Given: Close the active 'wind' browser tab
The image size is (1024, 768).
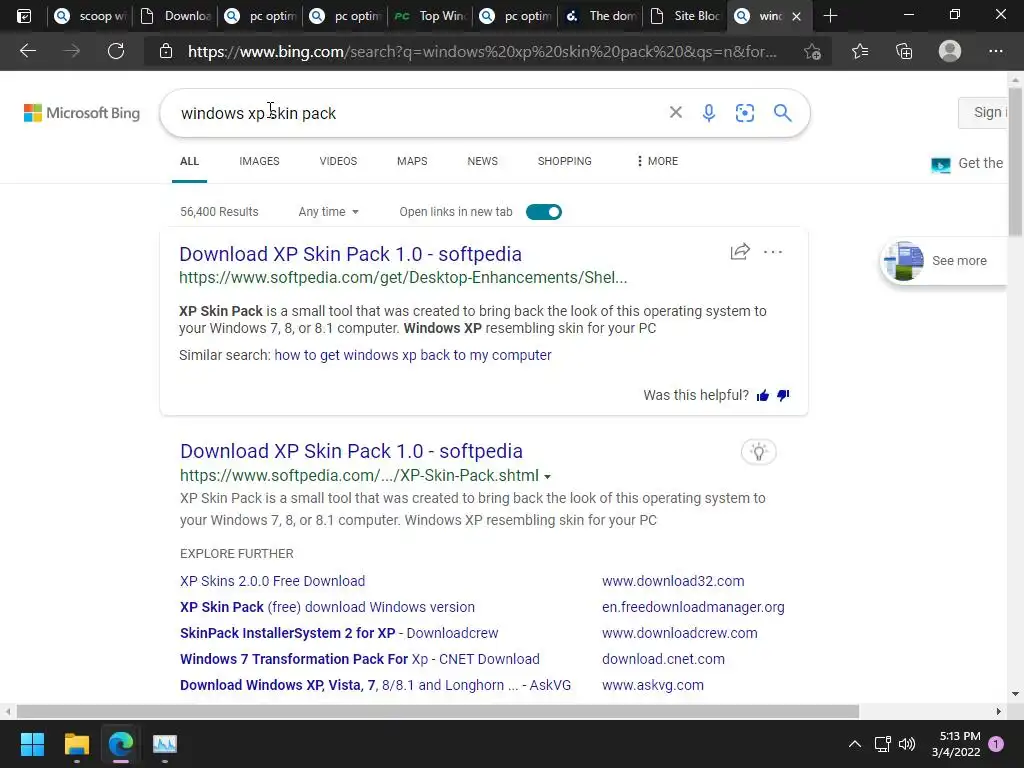Looking at the screenshot, I should pyautogui.click(x=796, y=16).
